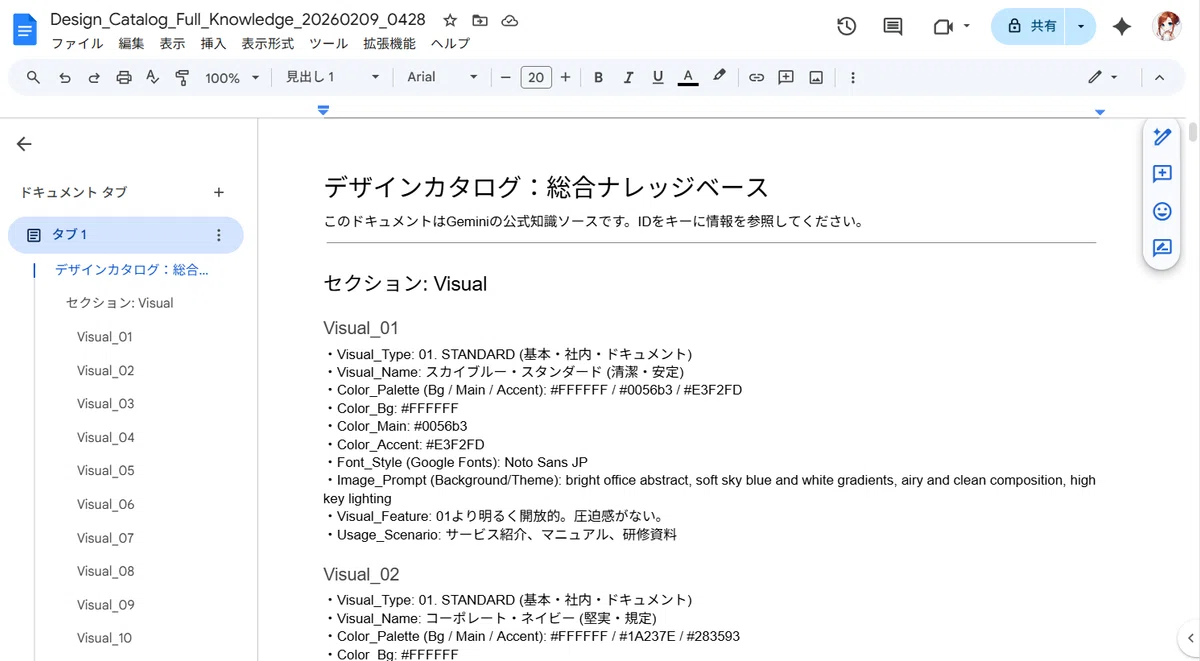The image size is (1200, 661).
Task: Show all comments icon
Action: point(893,27)
